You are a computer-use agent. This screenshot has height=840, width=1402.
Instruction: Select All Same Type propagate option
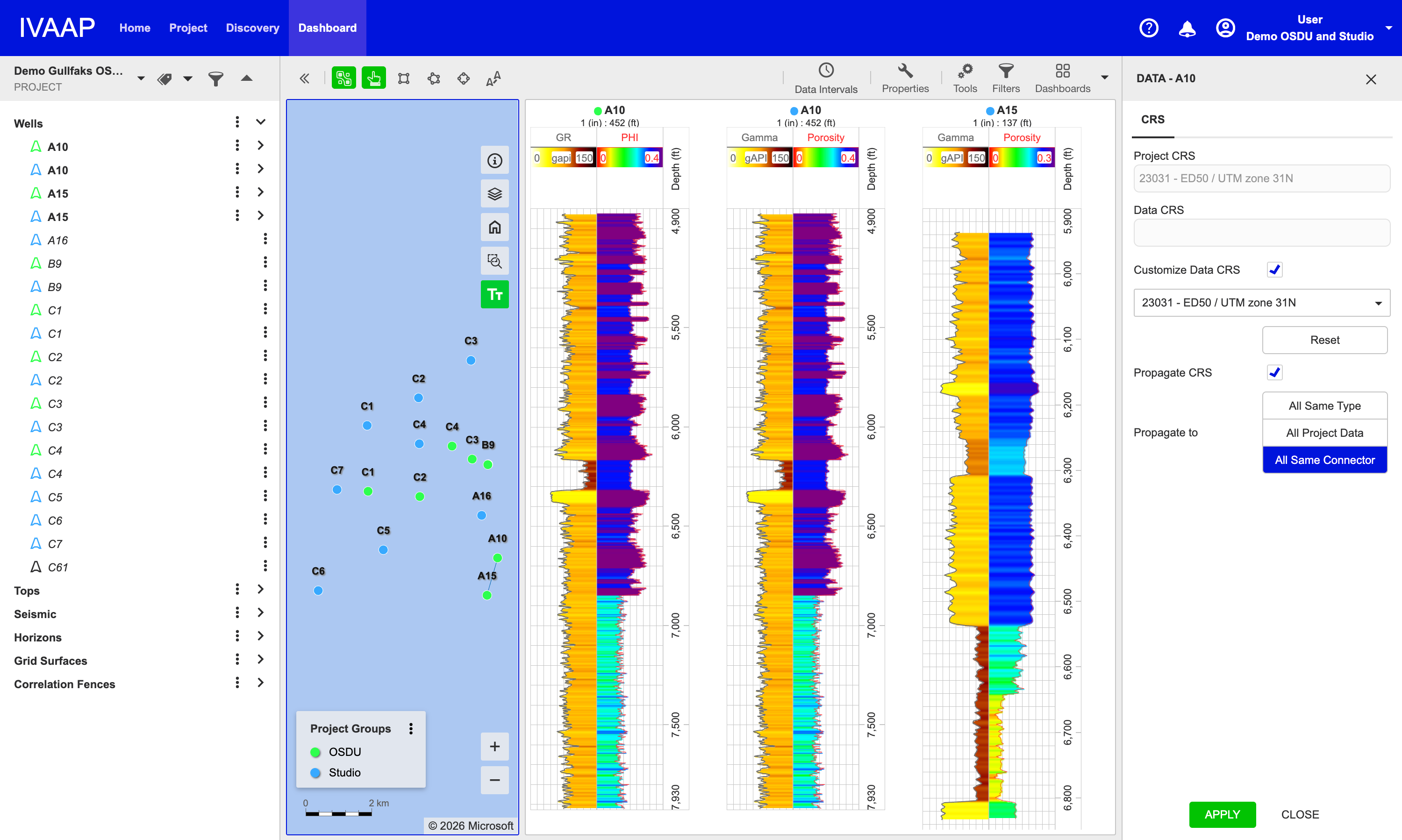pyautogui.click(x=1324, y=406)
